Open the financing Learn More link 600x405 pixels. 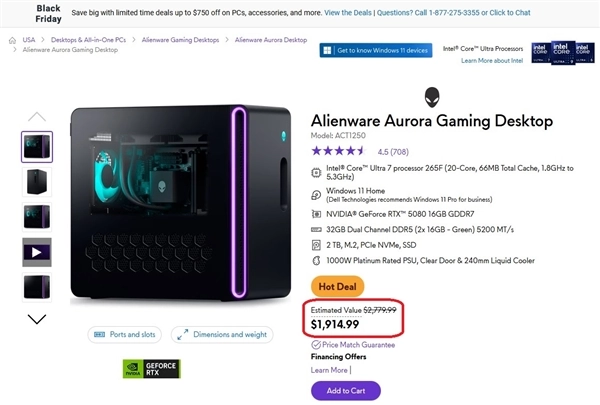pos(329,370)
